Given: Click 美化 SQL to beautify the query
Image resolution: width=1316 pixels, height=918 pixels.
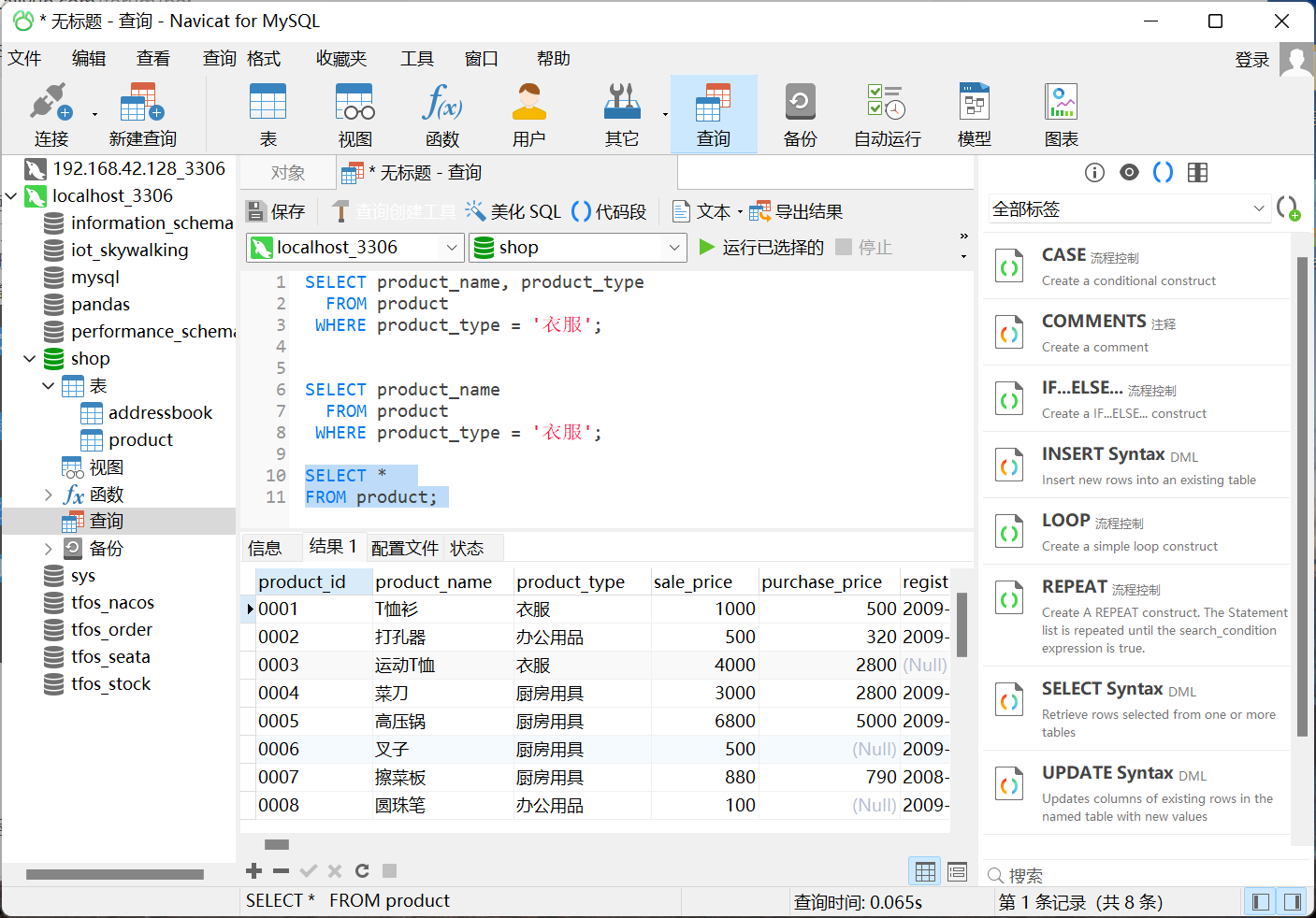Looking at the screenshot, I should tap(513, 211).
